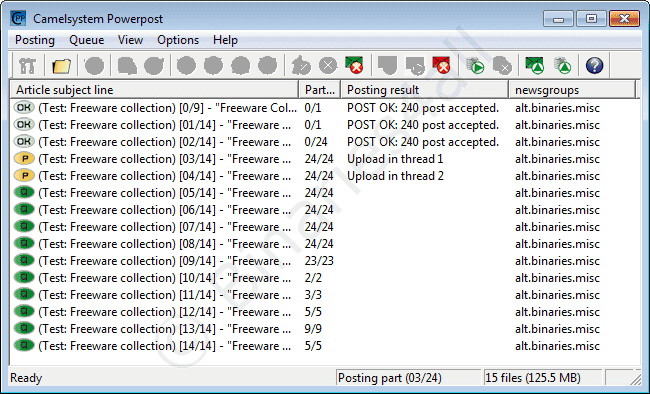Sort by the Part... column header

click(320, 90)
